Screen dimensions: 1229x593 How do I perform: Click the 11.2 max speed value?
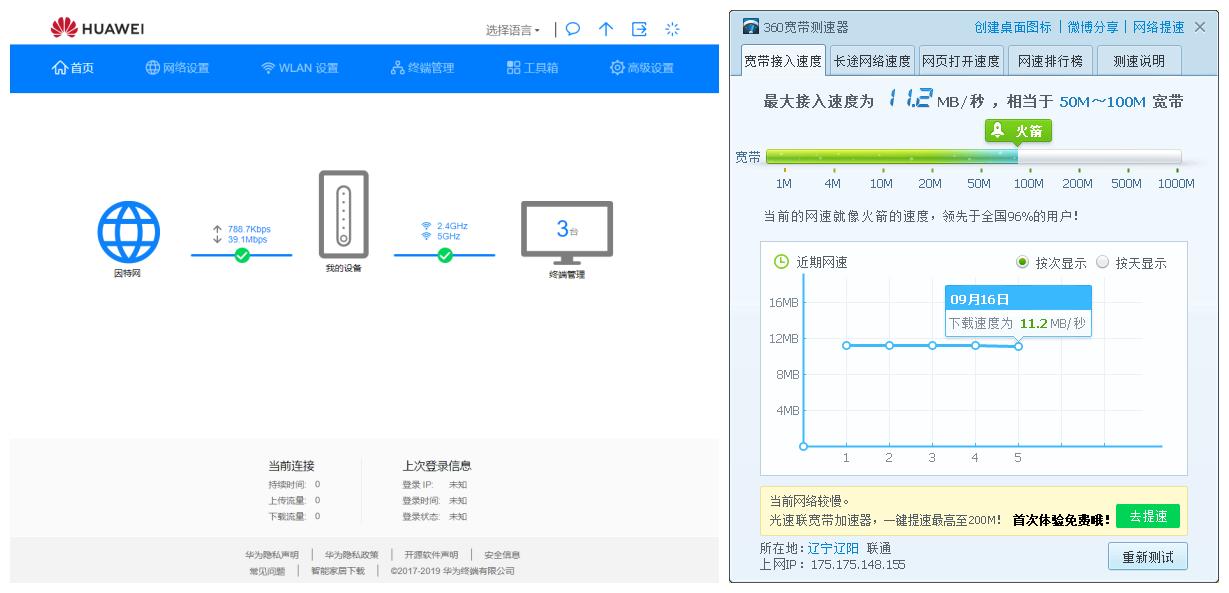pos(909,98)
